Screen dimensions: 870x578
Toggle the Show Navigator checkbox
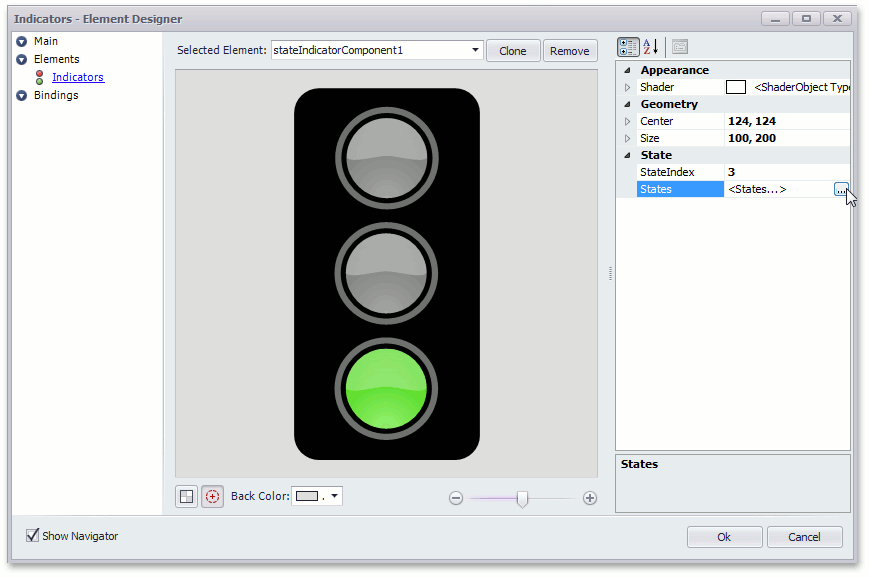[33, 536]
